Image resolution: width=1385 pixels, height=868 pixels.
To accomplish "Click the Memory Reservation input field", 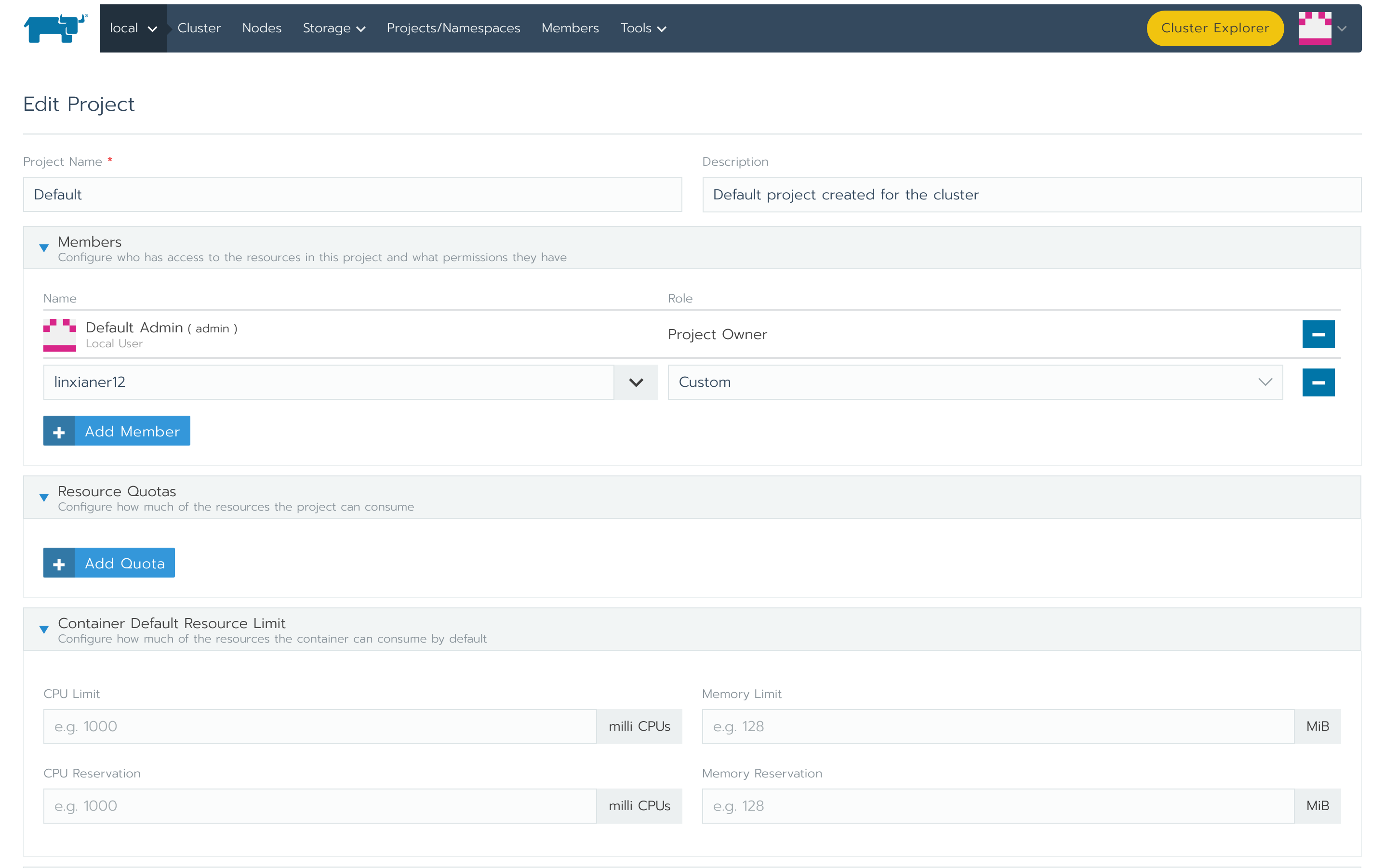I will [997, 806].
